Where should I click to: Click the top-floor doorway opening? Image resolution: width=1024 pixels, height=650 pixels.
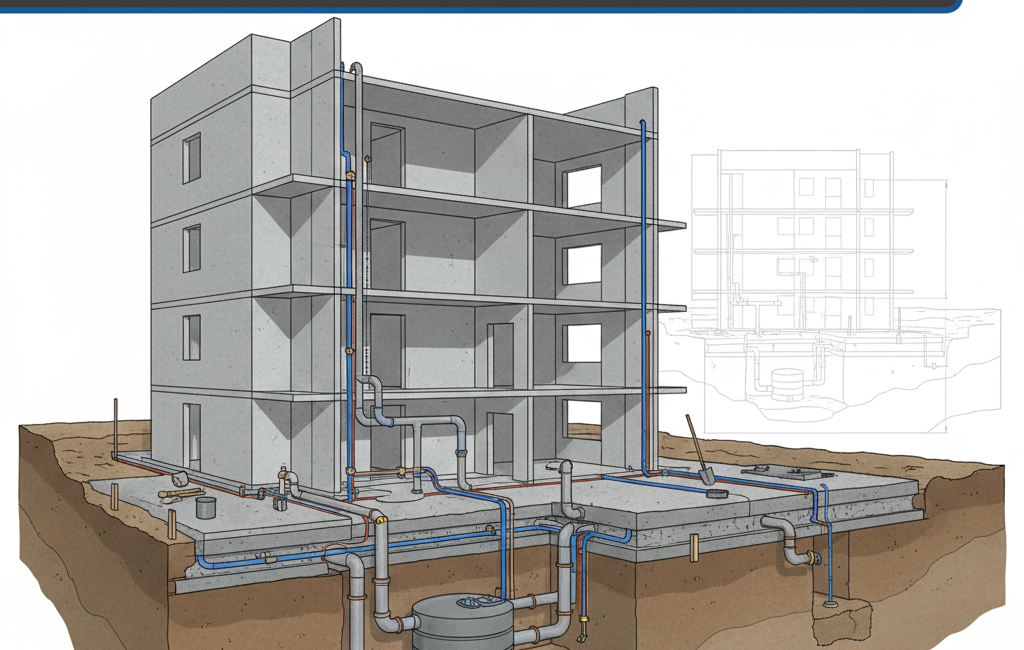(386, 155)
